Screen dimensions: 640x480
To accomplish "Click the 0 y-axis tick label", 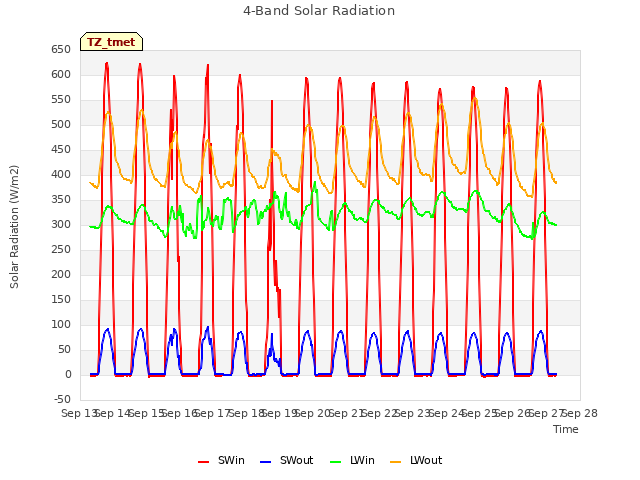I will pos(68,375).
